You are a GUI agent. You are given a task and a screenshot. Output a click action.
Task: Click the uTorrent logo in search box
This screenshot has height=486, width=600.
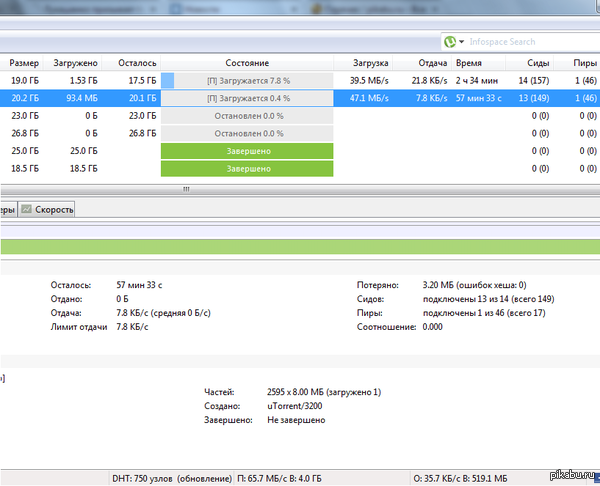pyautogui.click(x=451, y=42)
